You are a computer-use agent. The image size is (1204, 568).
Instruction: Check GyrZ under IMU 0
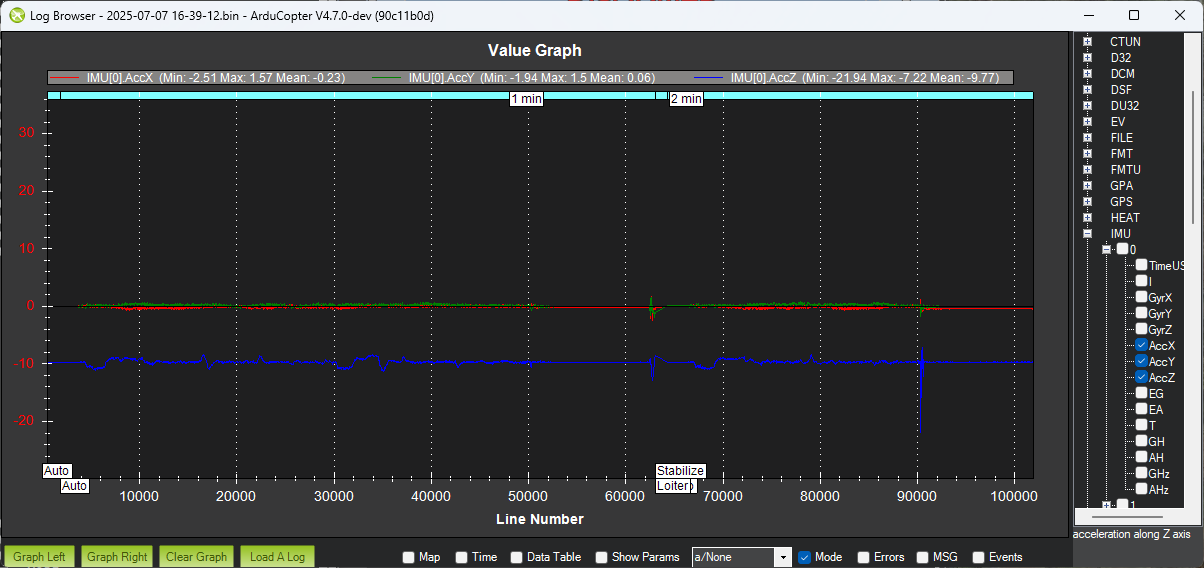coord(1141,329)
